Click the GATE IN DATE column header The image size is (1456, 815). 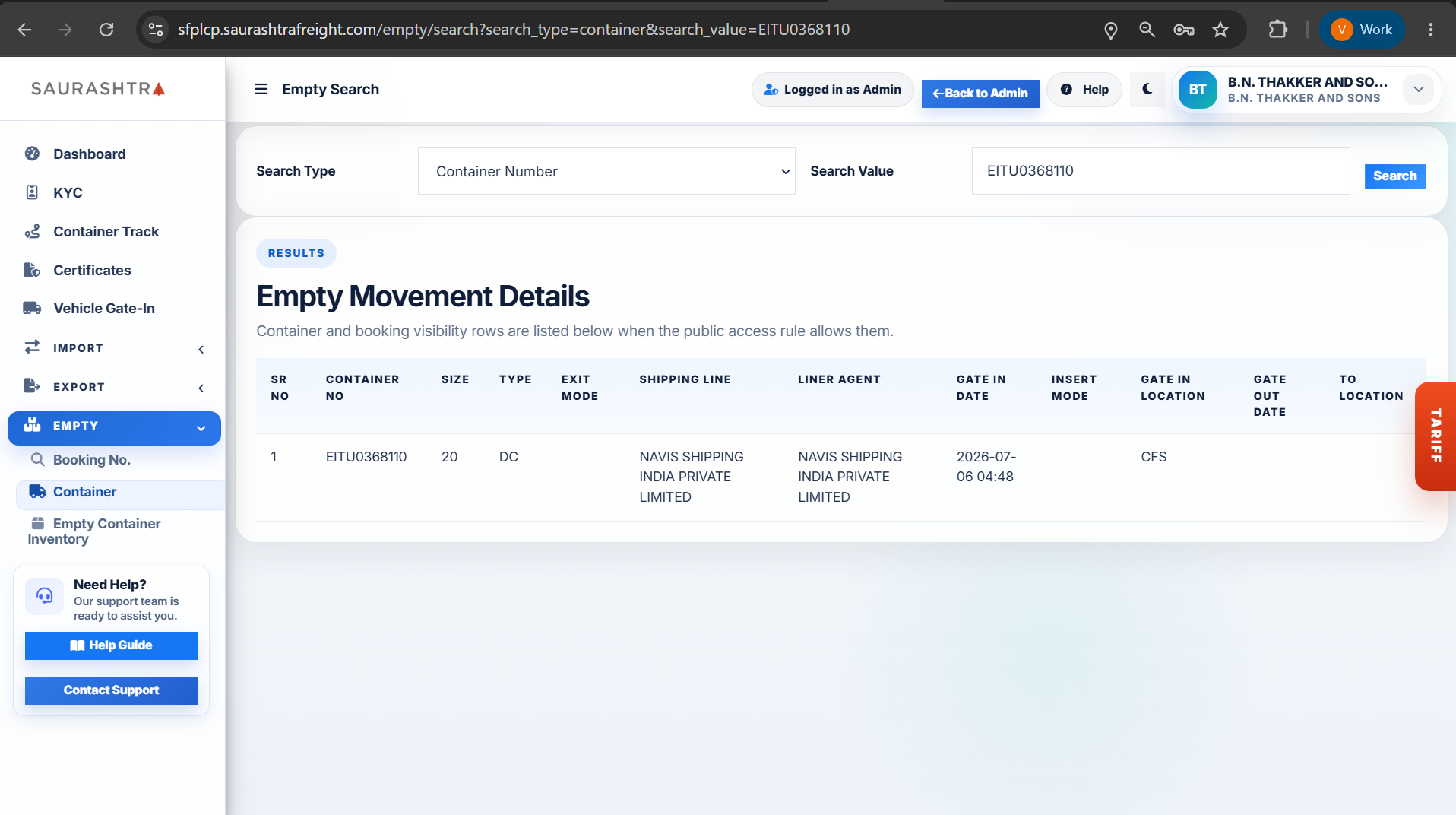pyautogui.click(x=981, y=388)
